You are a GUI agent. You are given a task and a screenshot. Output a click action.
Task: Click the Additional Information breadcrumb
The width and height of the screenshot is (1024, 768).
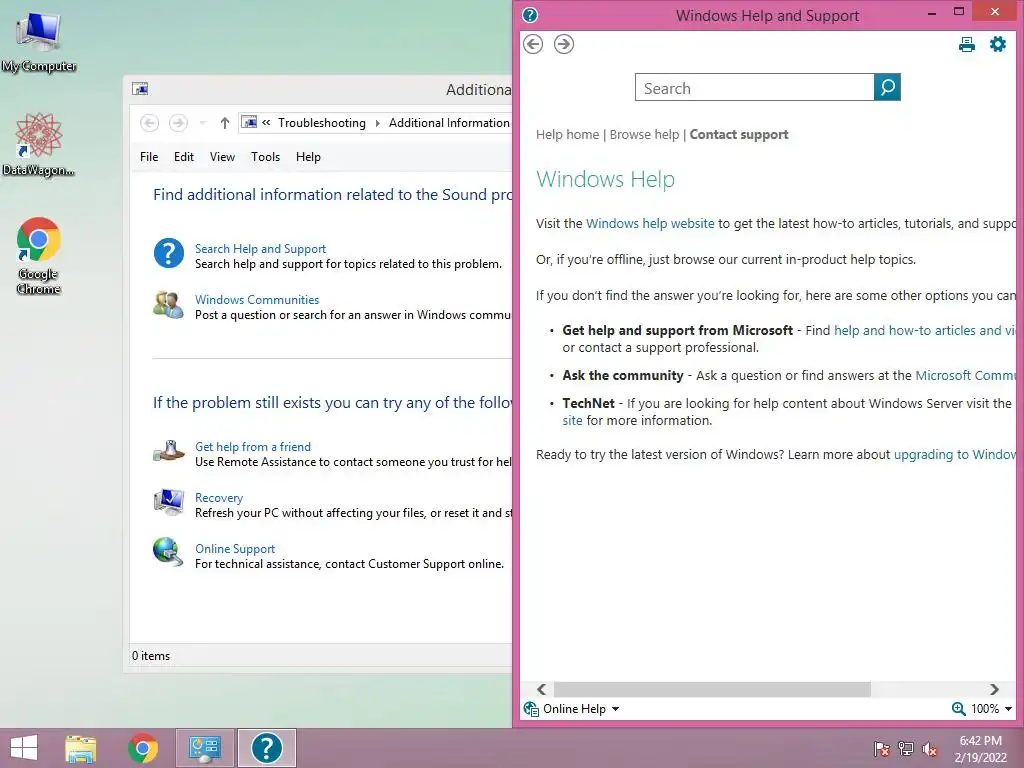tap(449, 123)
